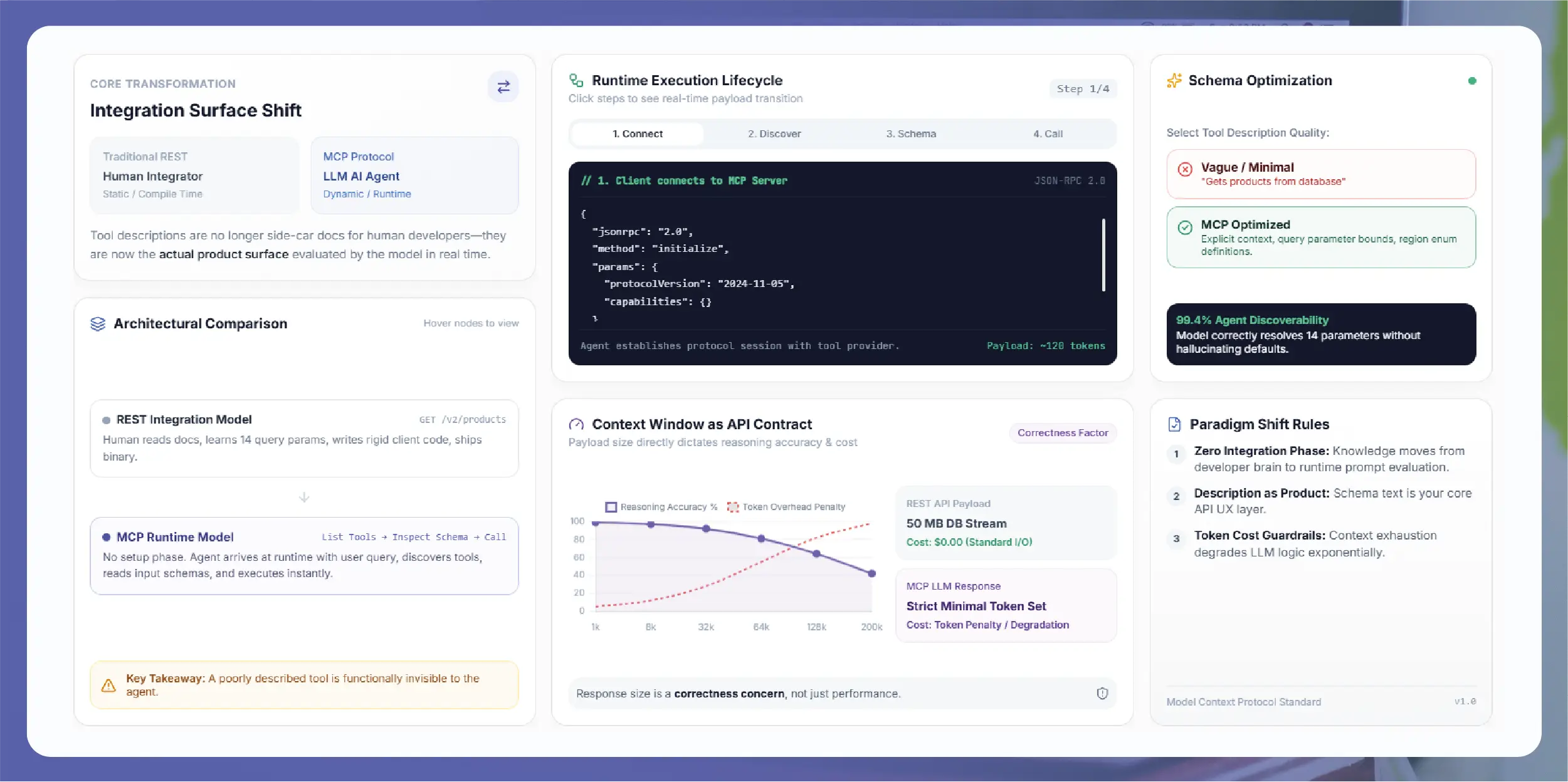Open the 4. Call step tab
Screen dimensions: 1568x782
[x=1048, y=134]
